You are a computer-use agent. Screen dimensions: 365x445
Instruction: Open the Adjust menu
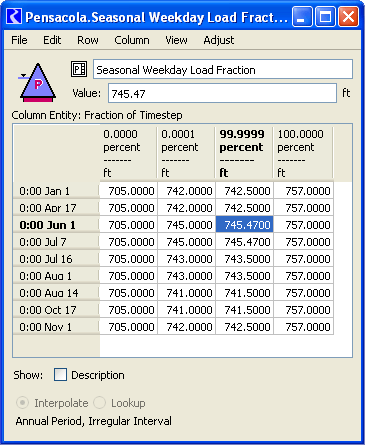pyautogui.click(x=219, y=40)
